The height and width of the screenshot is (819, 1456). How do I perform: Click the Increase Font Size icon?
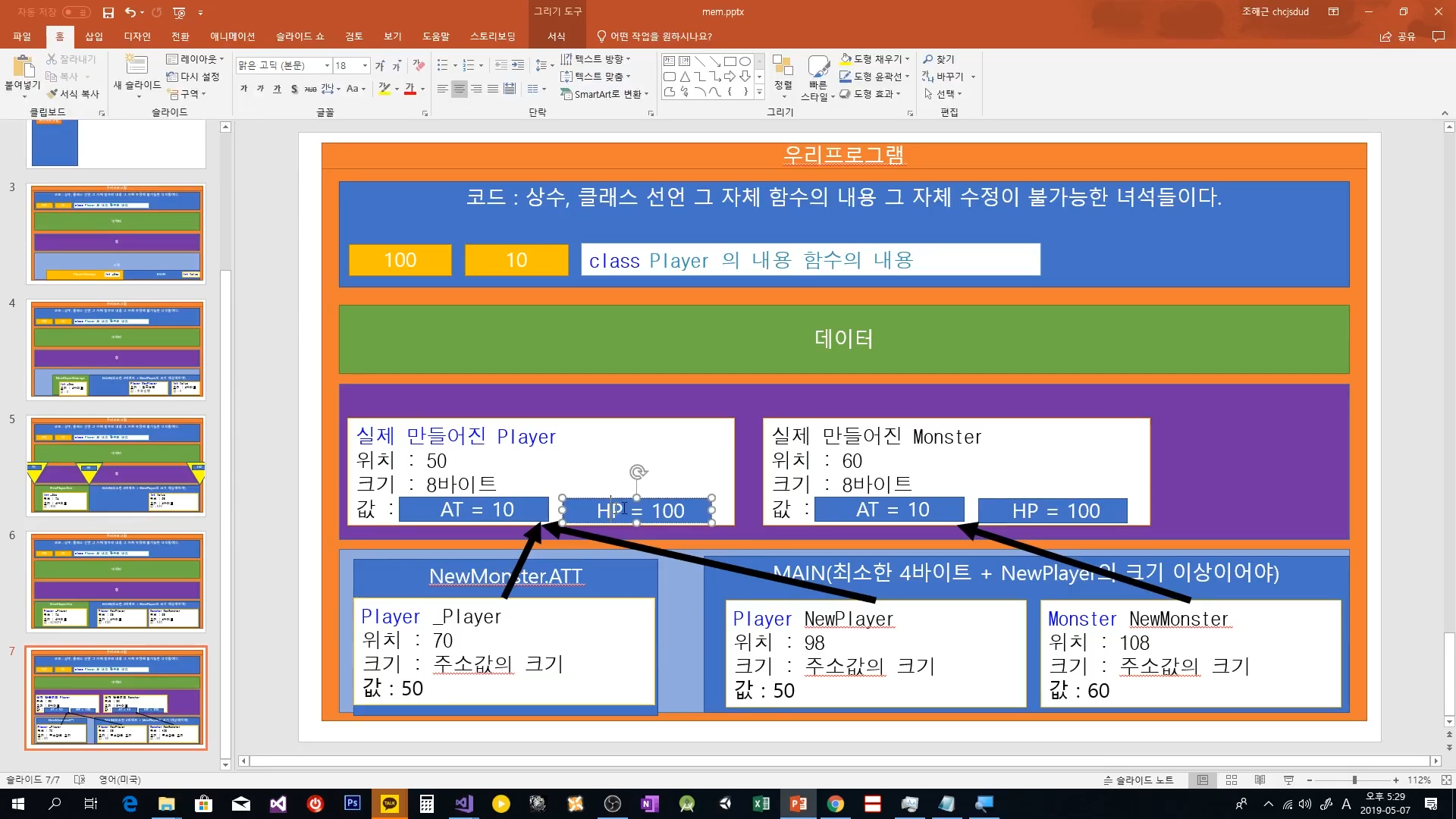[x=379, y=65]
